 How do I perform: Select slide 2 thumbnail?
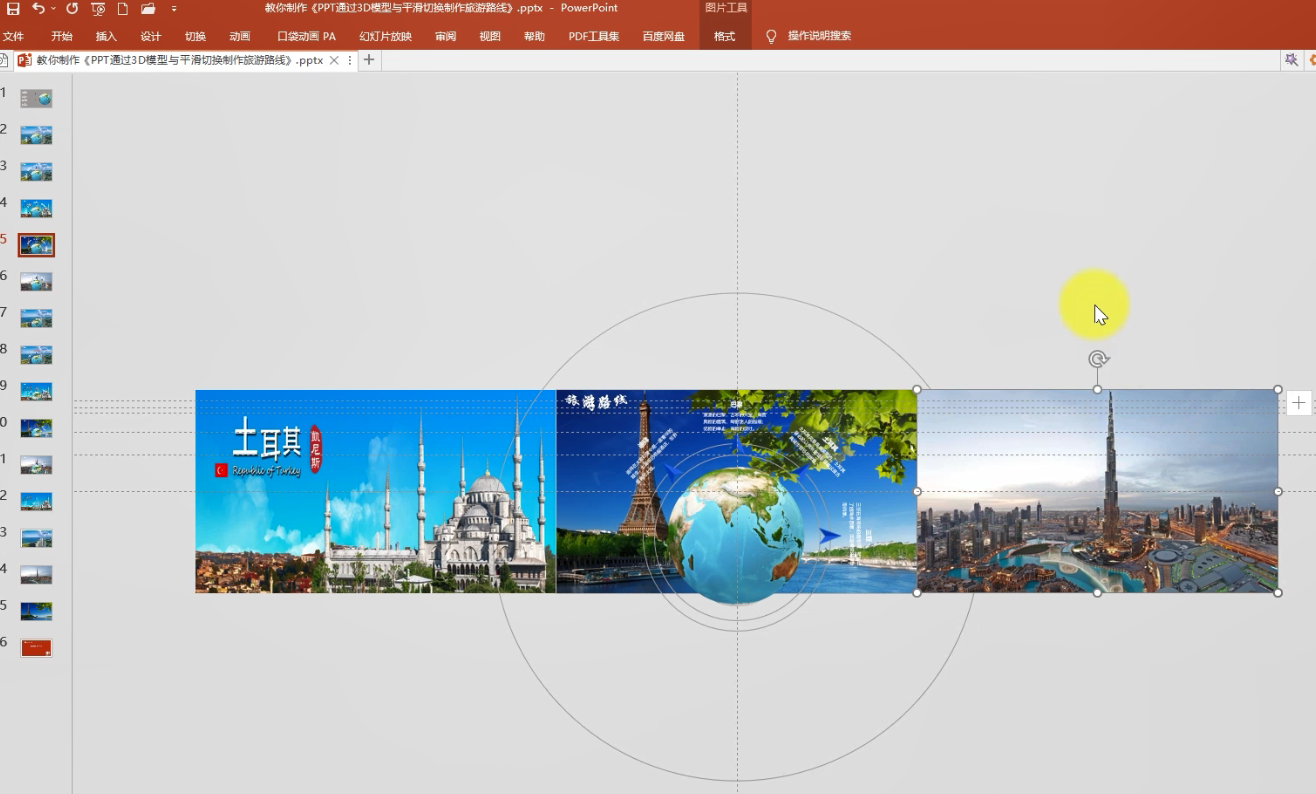tap(36, 135)
